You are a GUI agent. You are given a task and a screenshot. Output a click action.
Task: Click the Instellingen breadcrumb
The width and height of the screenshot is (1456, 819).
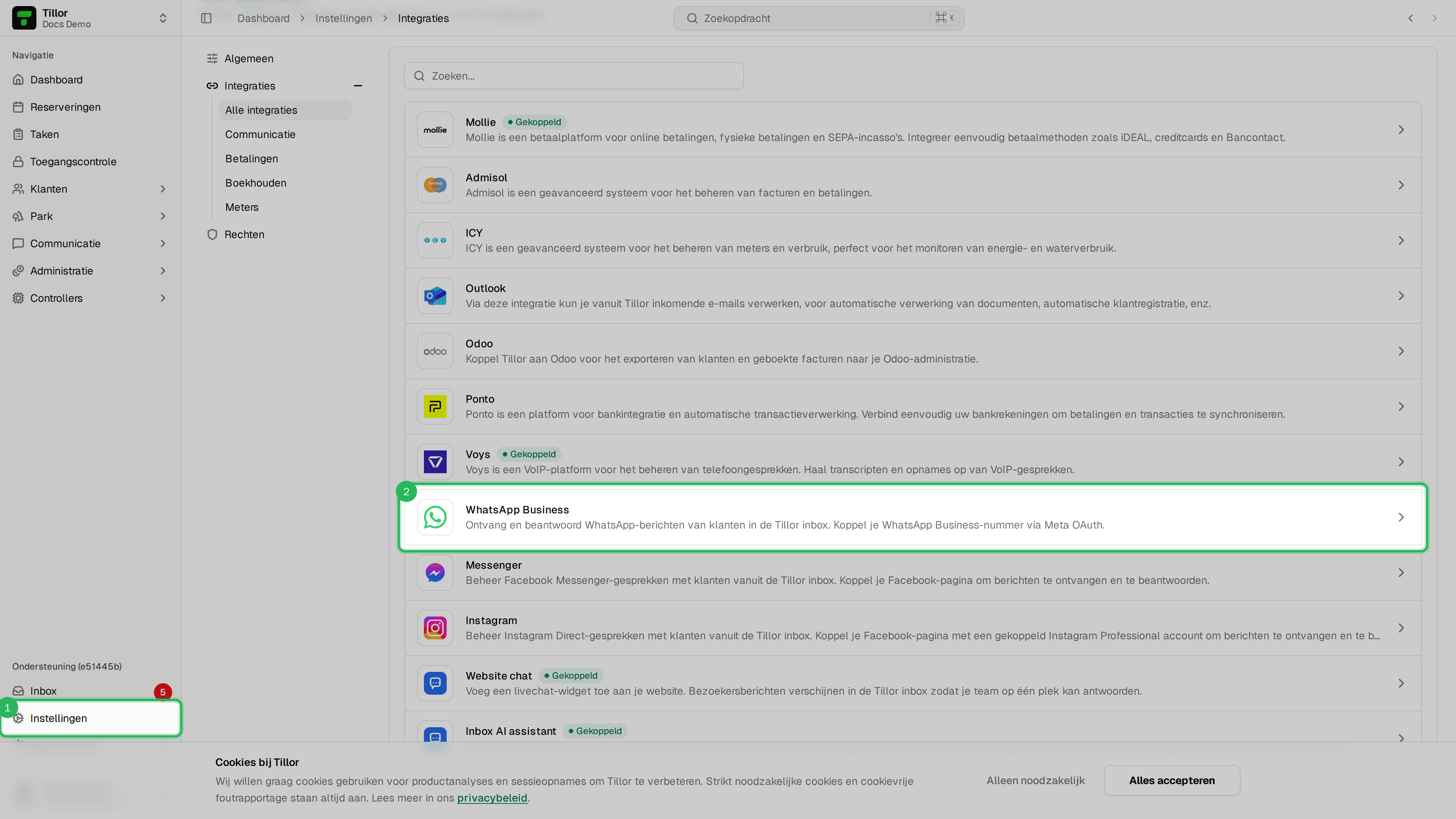point(344,18)
